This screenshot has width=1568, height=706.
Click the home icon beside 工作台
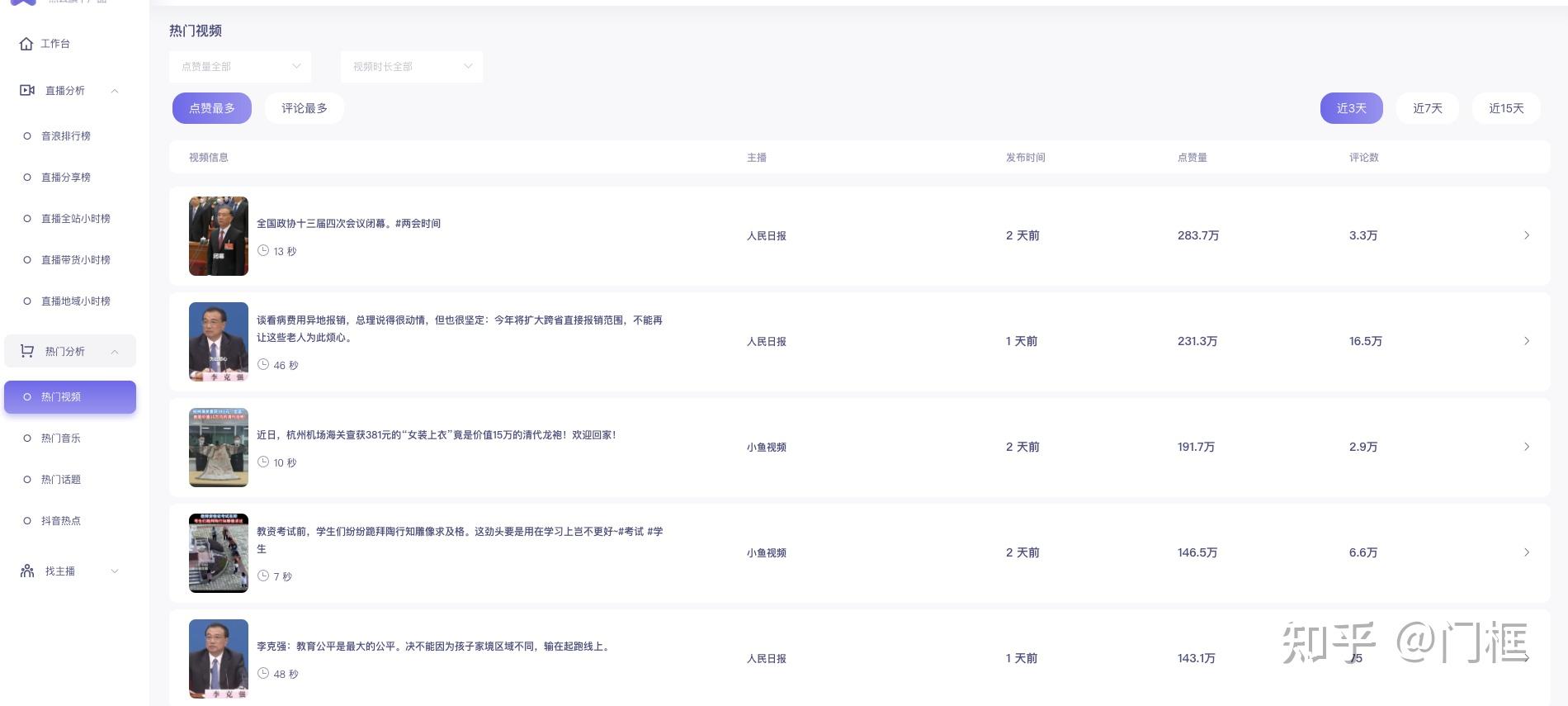(x=26, y=44)
